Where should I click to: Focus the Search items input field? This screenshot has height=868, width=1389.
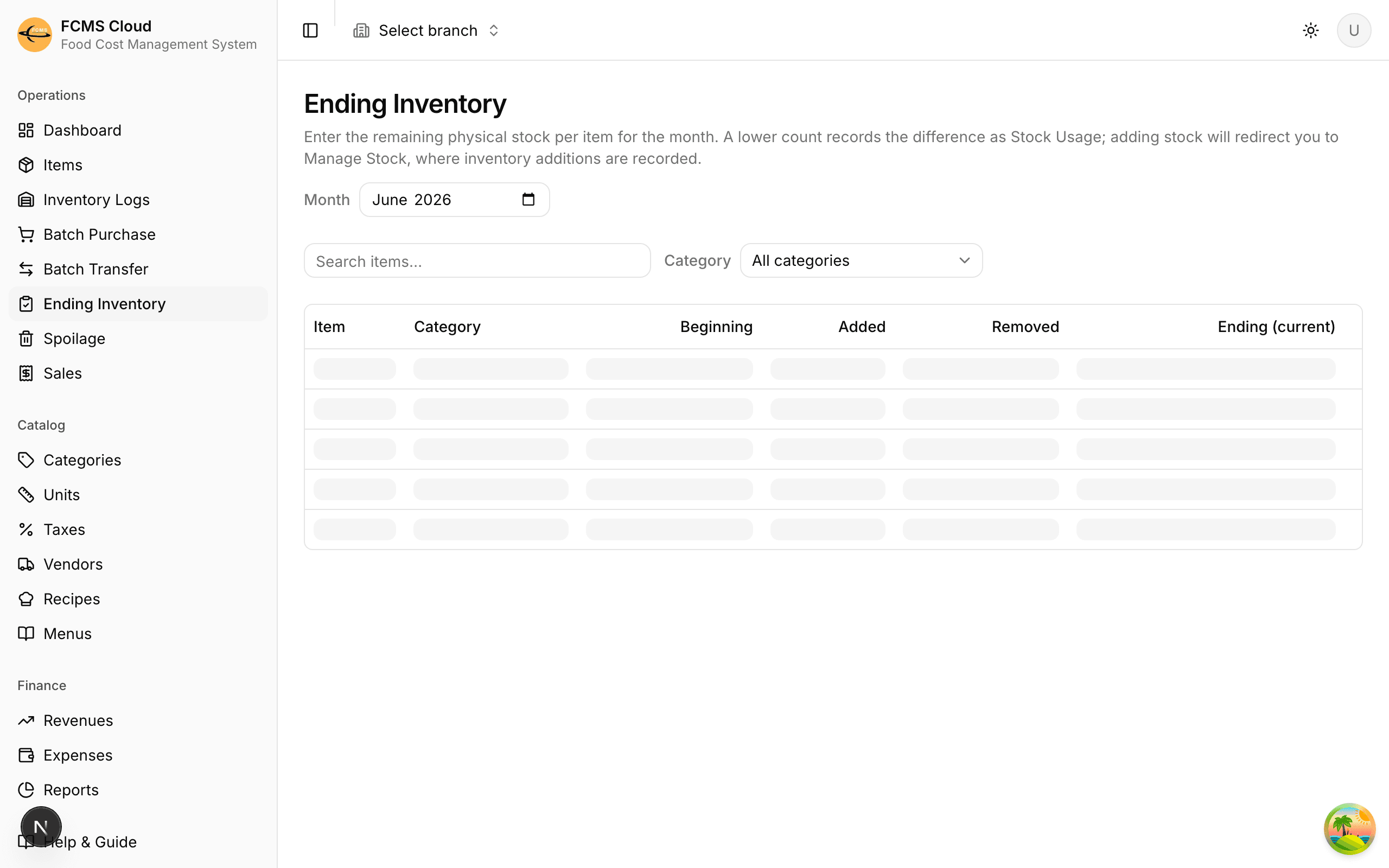(477, 260)
